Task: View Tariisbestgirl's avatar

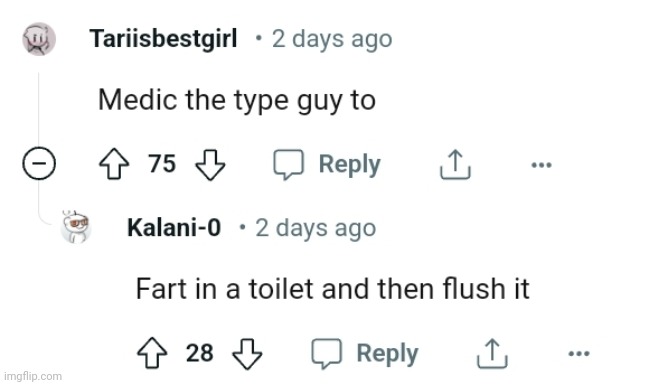Action: coord(39,39)
